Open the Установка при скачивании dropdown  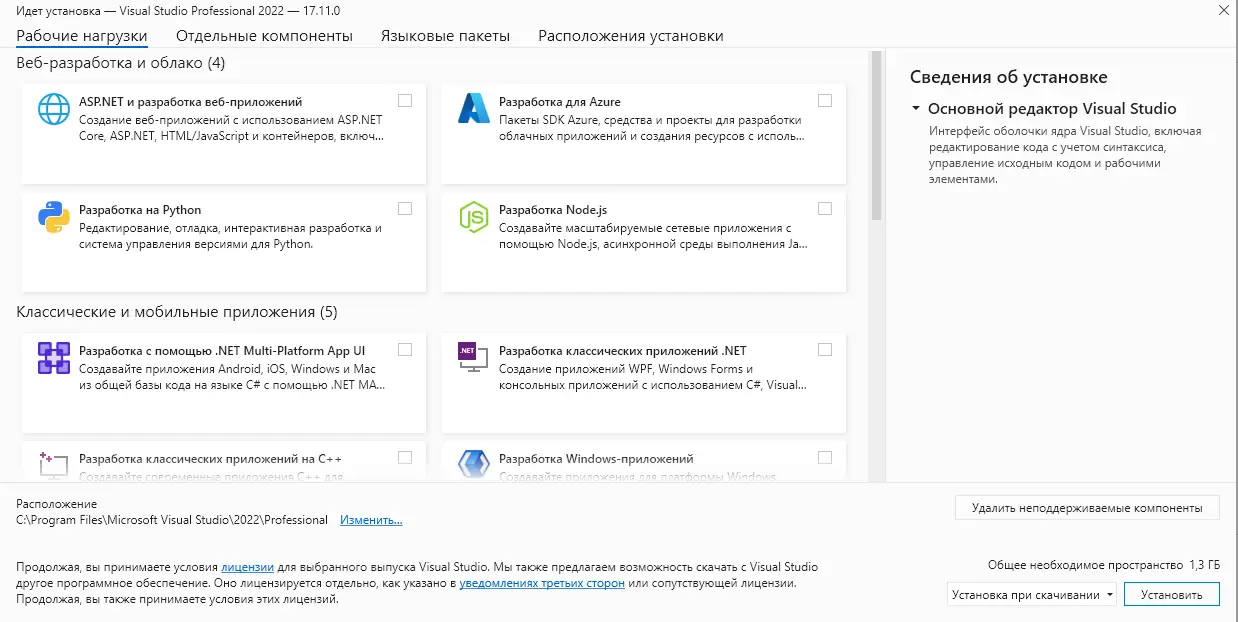[x=1110, y=594]
